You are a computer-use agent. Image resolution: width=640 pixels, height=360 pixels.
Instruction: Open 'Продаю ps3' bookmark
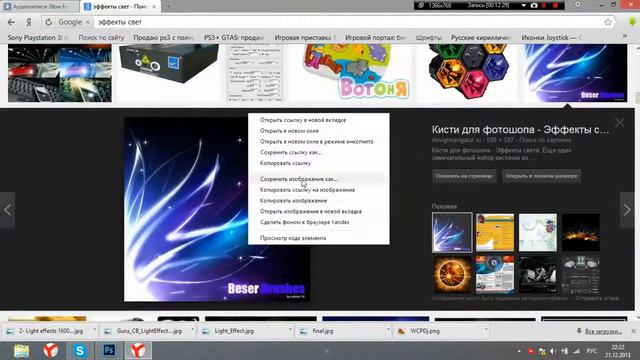pyautogui.click(x=163, y=38)
